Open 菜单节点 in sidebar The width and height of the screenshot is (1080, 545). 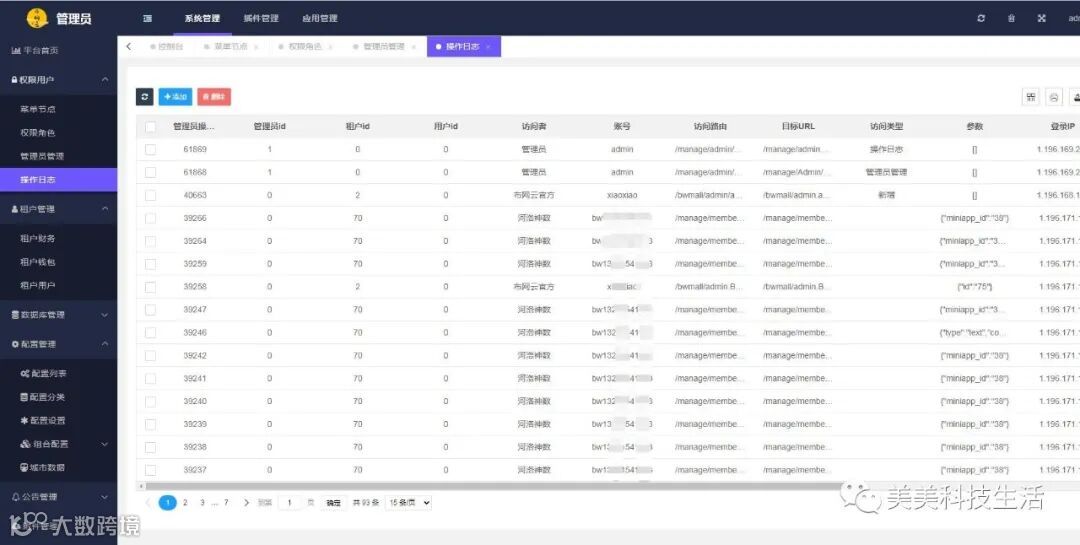(38, 109)
